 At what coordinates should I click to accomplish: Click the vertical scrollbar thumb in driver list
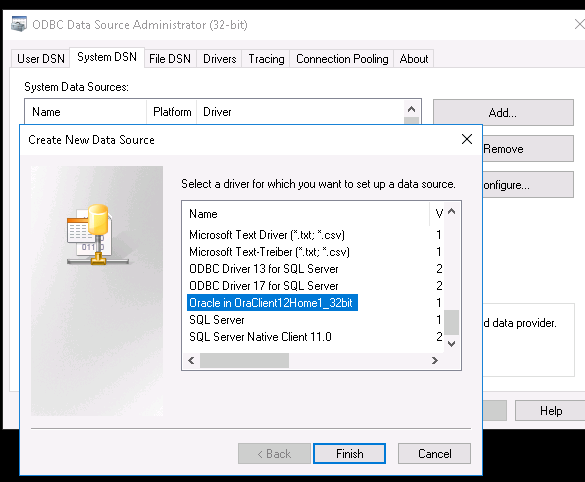(451, 322)
